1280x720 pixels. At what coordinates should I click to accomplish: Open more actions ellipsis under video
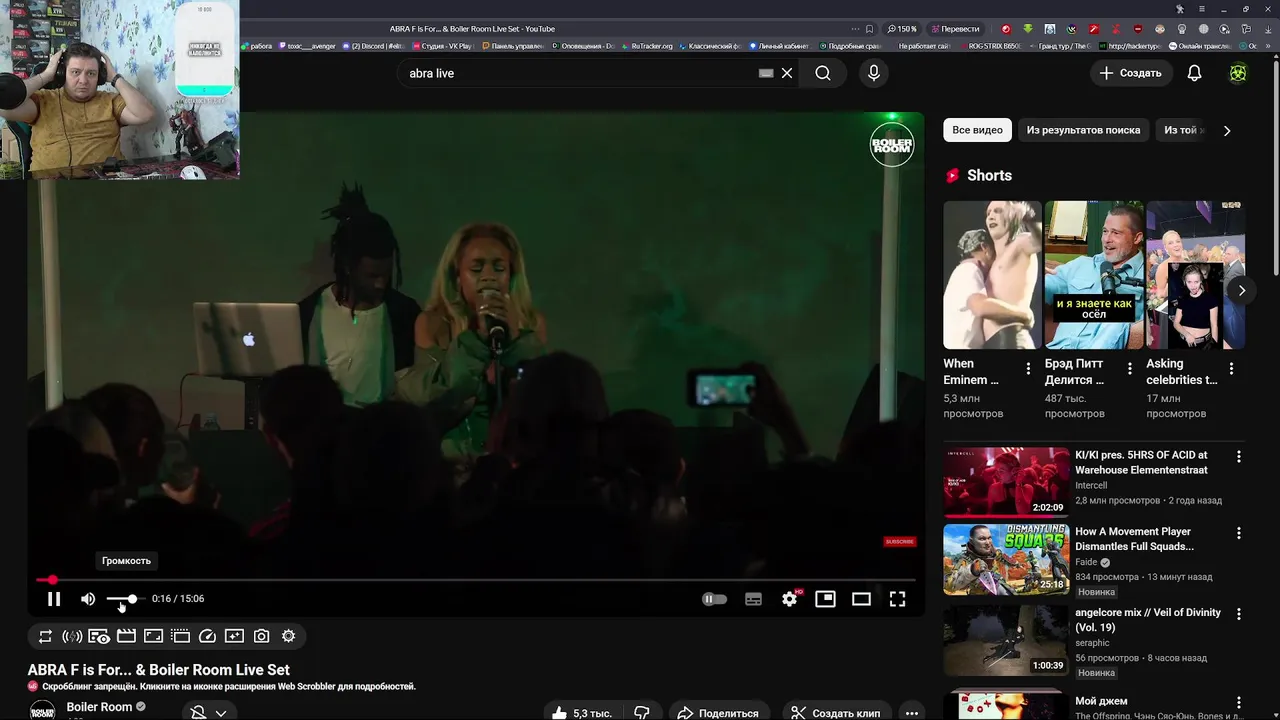911,713
